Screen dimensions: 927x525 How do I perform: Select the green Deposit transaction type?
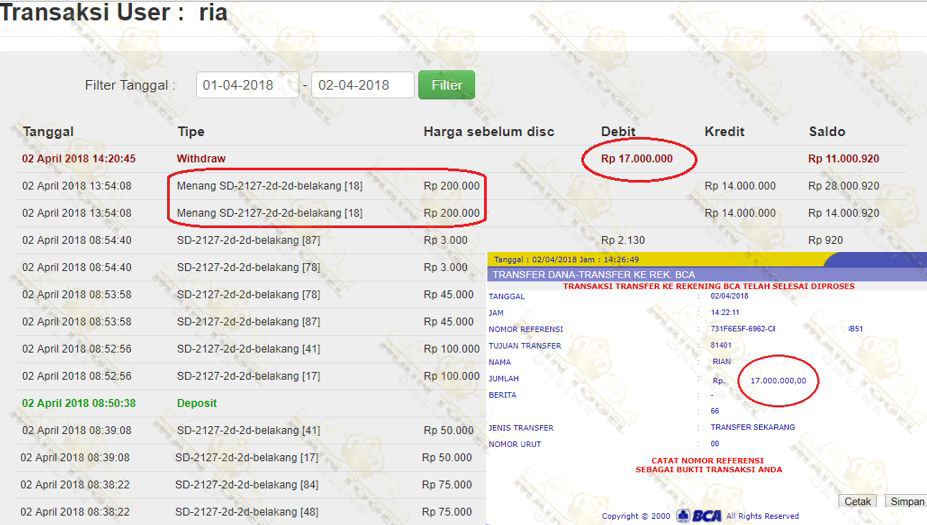197,403
